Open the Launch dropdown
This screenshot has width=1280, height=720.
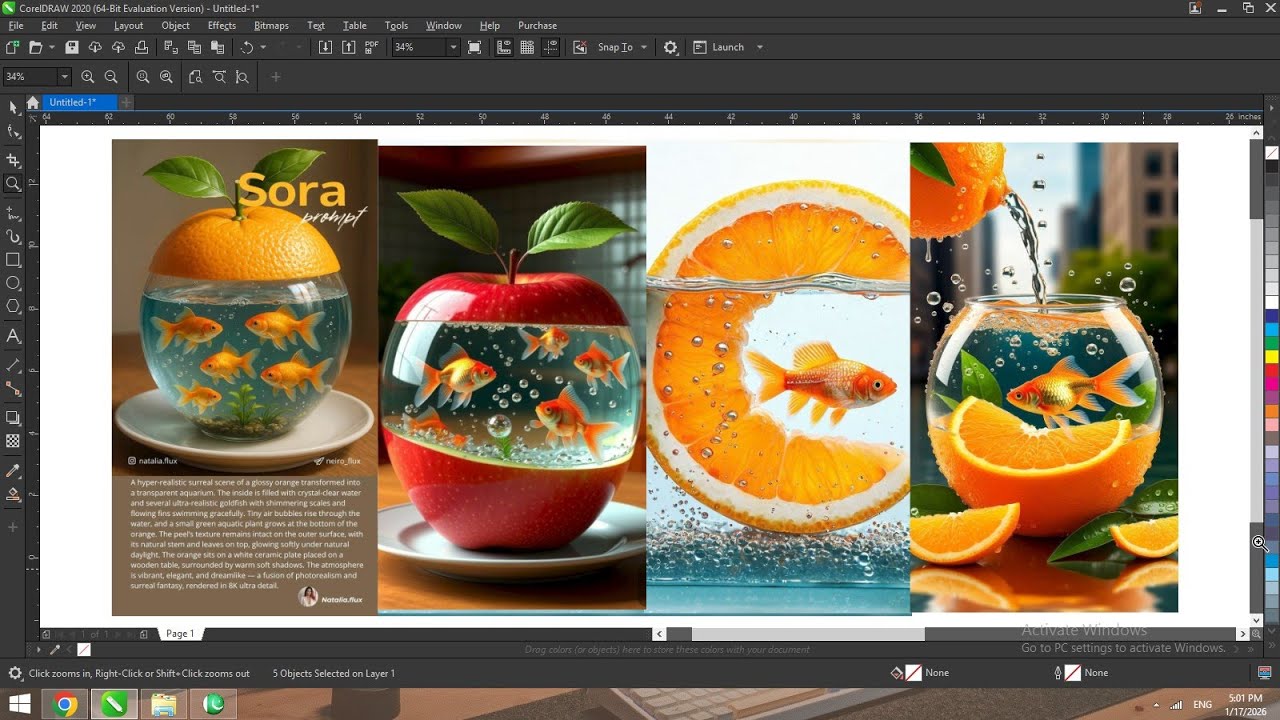click(x=759, y=47)
